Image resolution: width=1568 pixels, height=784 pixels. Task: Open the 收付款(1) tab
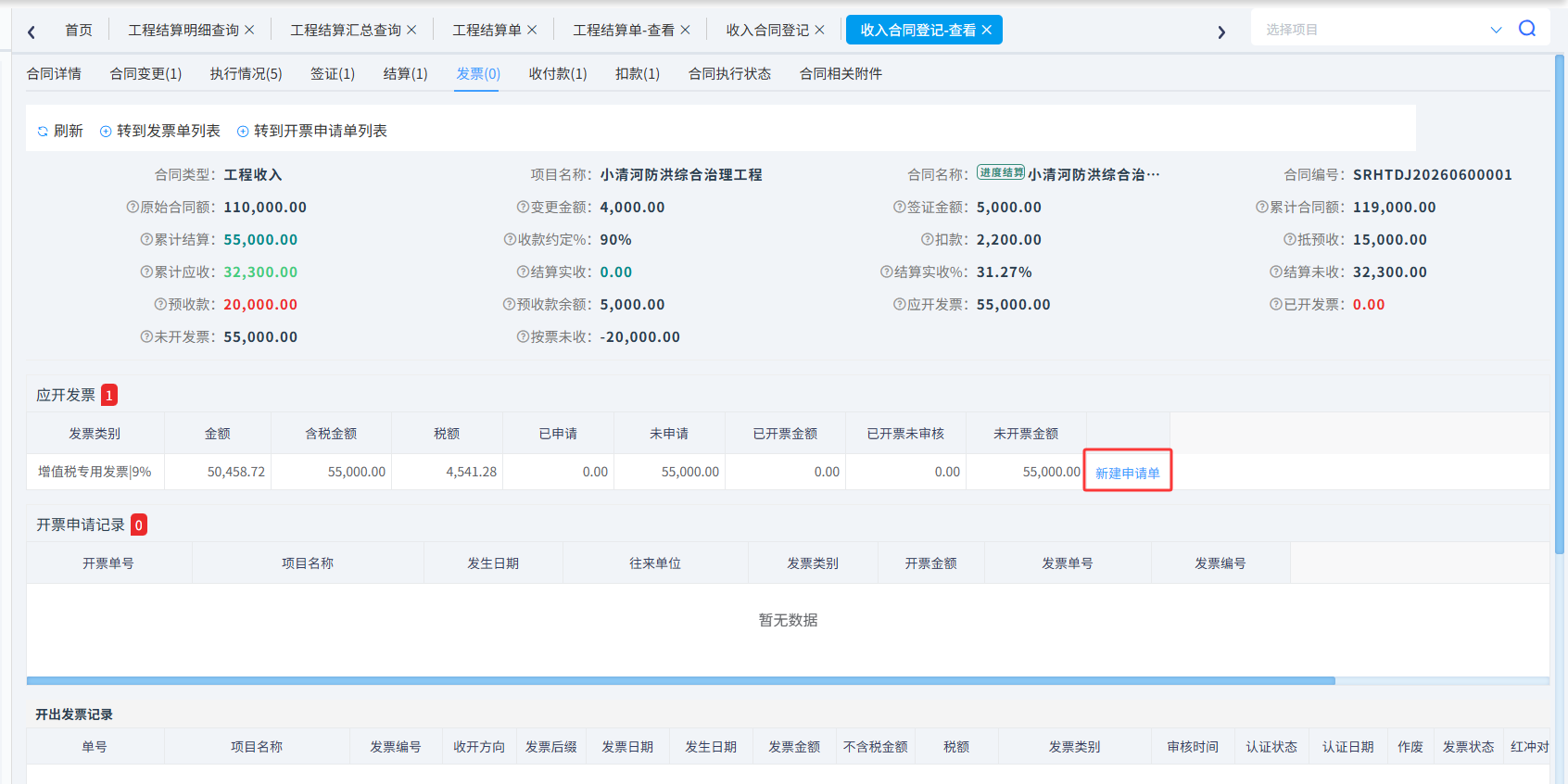click(x=558, y=73)
